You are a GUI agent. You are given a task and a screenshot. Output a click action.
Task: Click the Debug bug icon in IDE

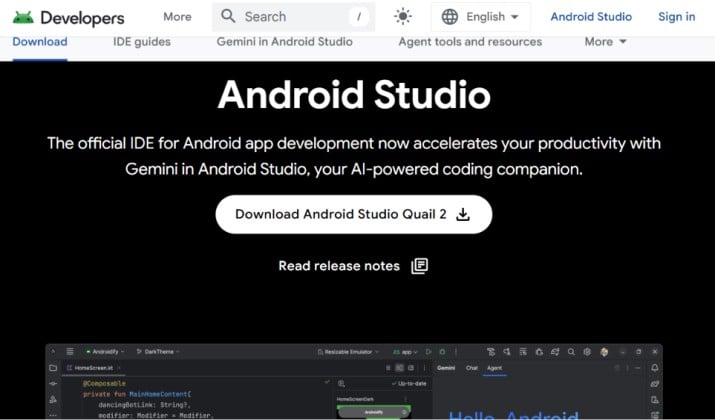pos(442,352)
